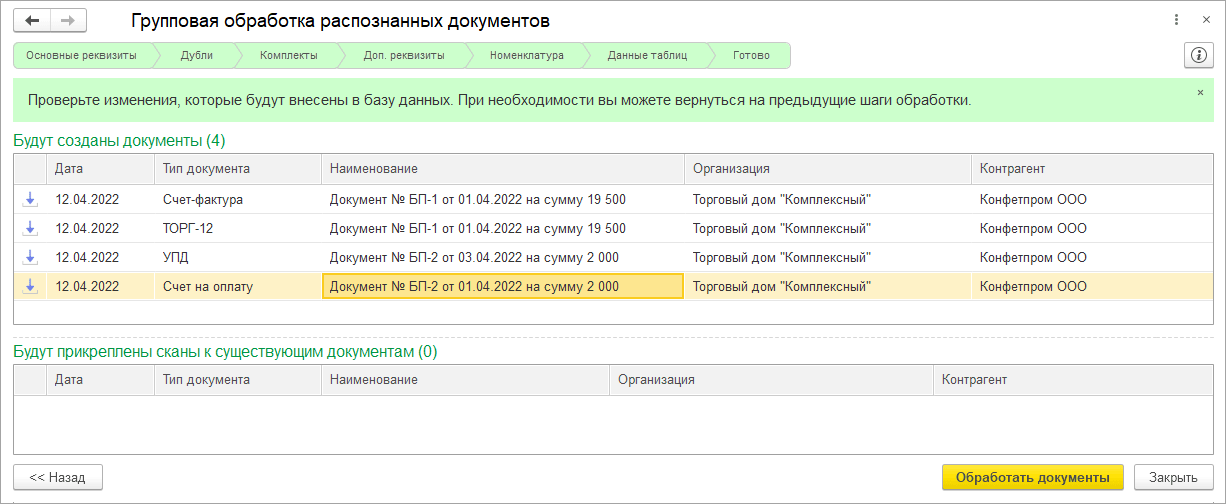Open the information help icon

click(x=1197, y=55)
